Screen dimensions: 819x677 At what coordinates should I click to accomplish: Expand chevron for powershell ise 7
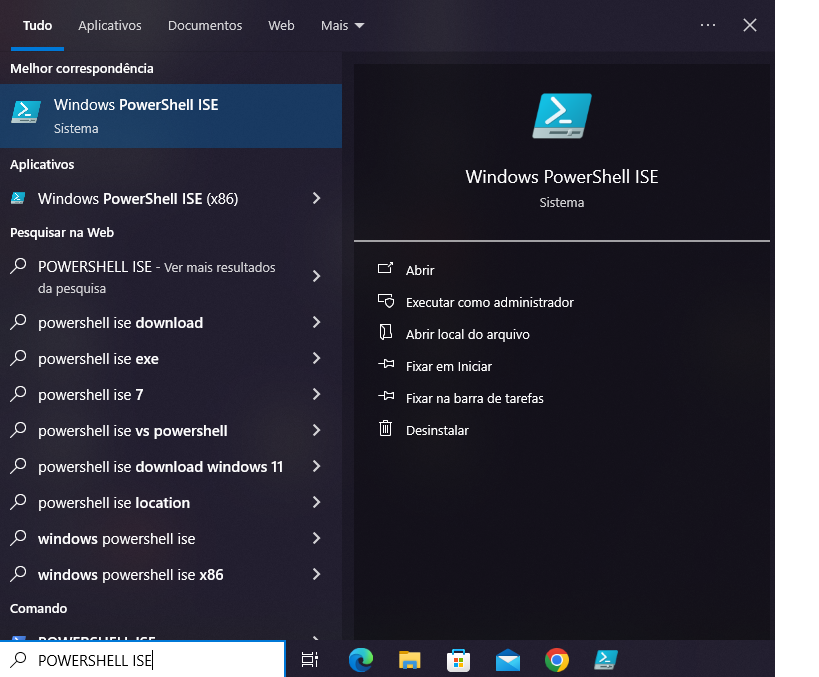[316, 394]
